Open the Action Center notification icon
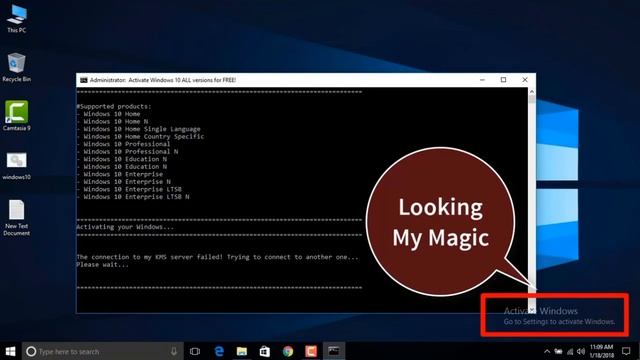 (626, 351)
